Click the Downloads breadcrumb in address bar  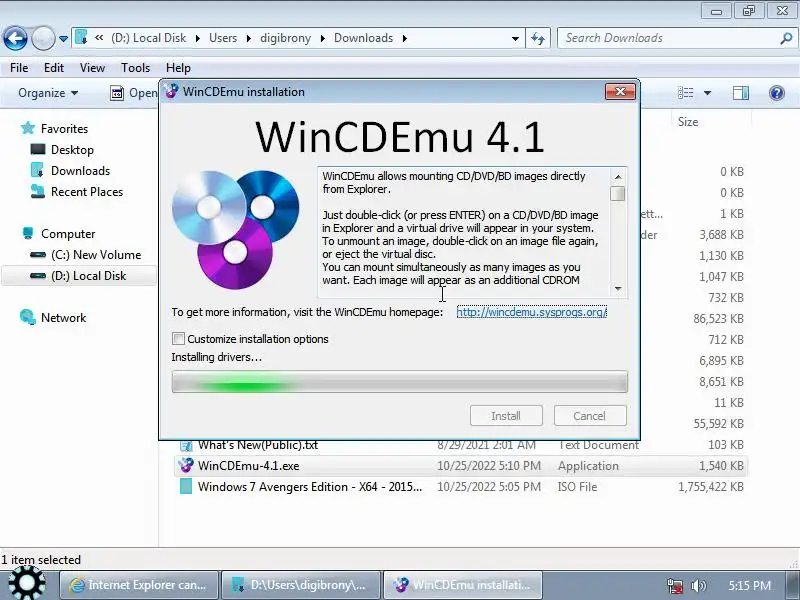coord(363,38)
